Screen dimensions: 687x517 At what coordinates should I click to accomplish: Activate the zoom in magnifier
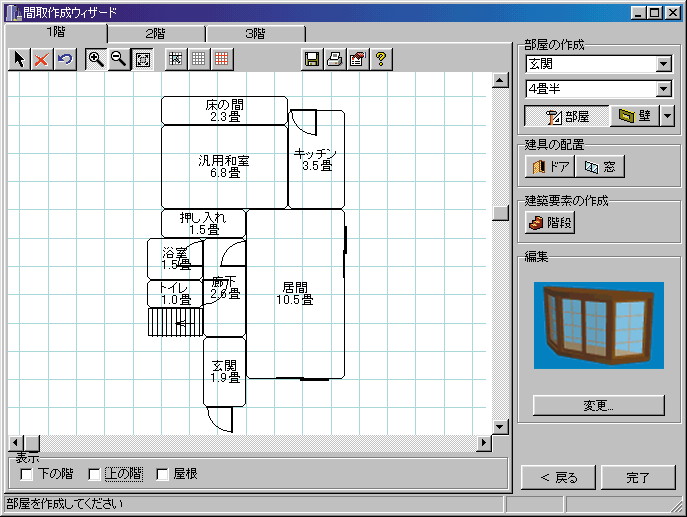click(x=96, y=60)
